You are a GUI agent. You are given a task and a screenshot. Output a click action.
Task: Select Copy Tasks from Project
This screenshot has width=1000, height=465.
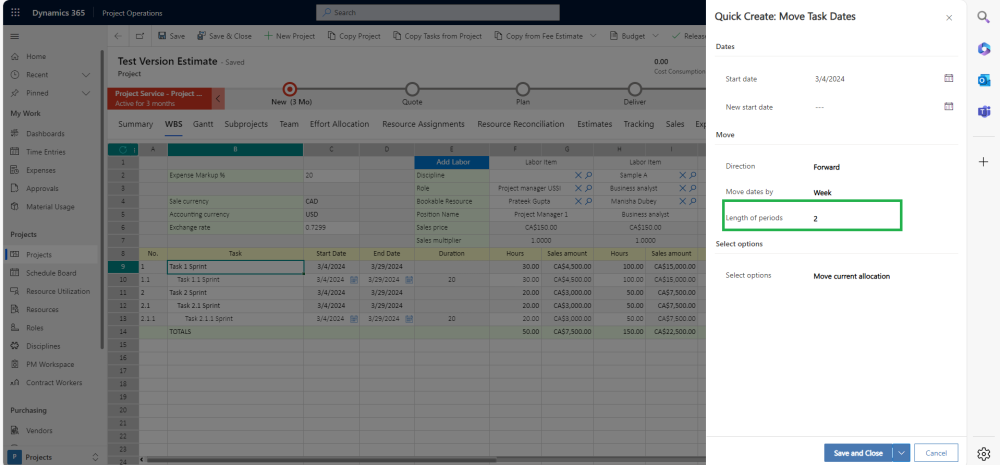point(437,36)
